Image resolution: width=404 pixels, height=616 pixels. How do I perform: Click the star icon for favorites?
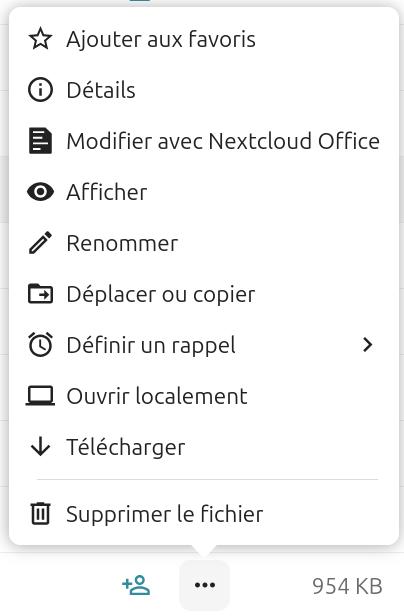[x=40, y=39]
